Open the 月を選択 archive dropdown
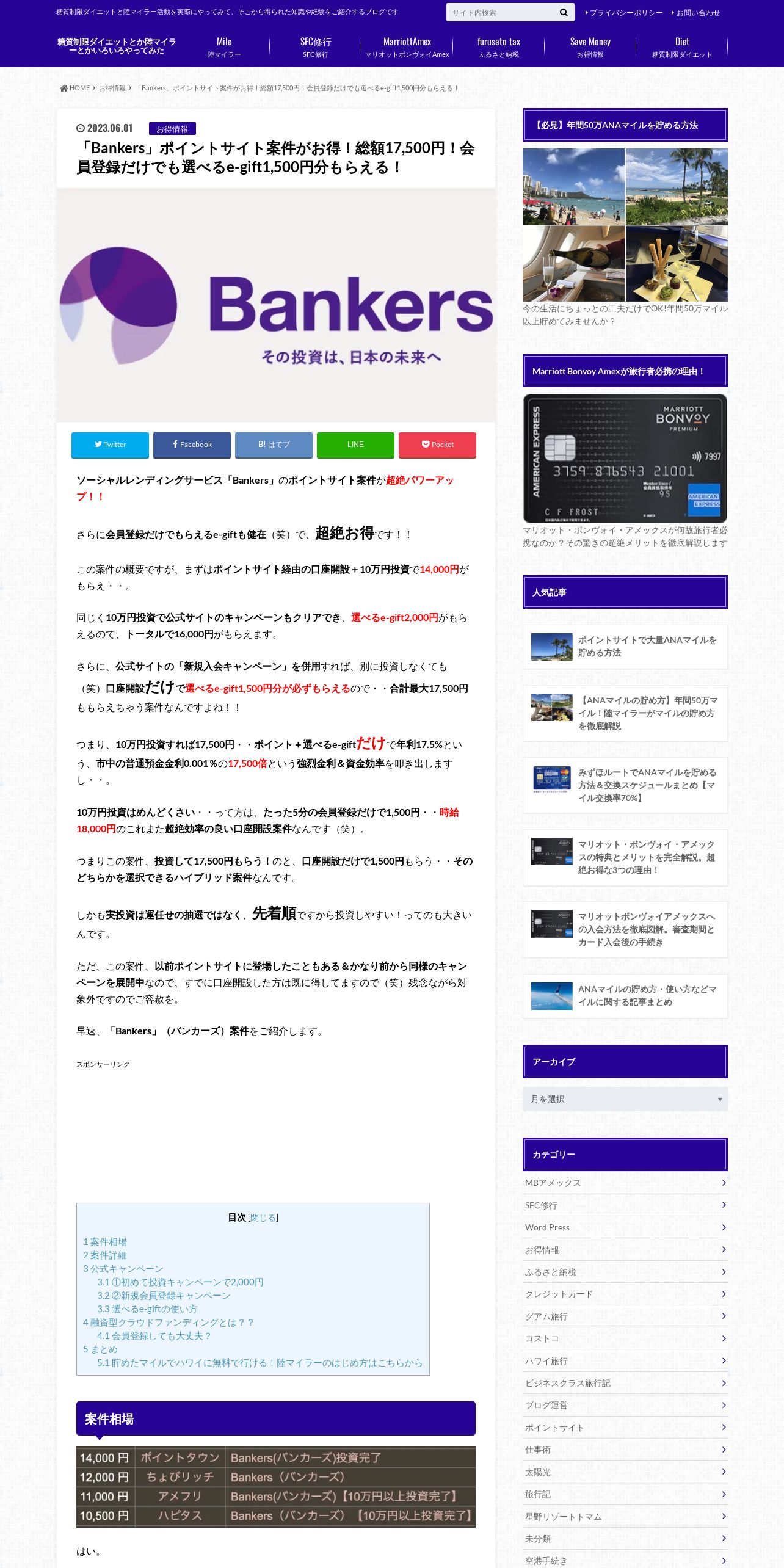Screen dimensions: 784x1568 coord(625,1099)
